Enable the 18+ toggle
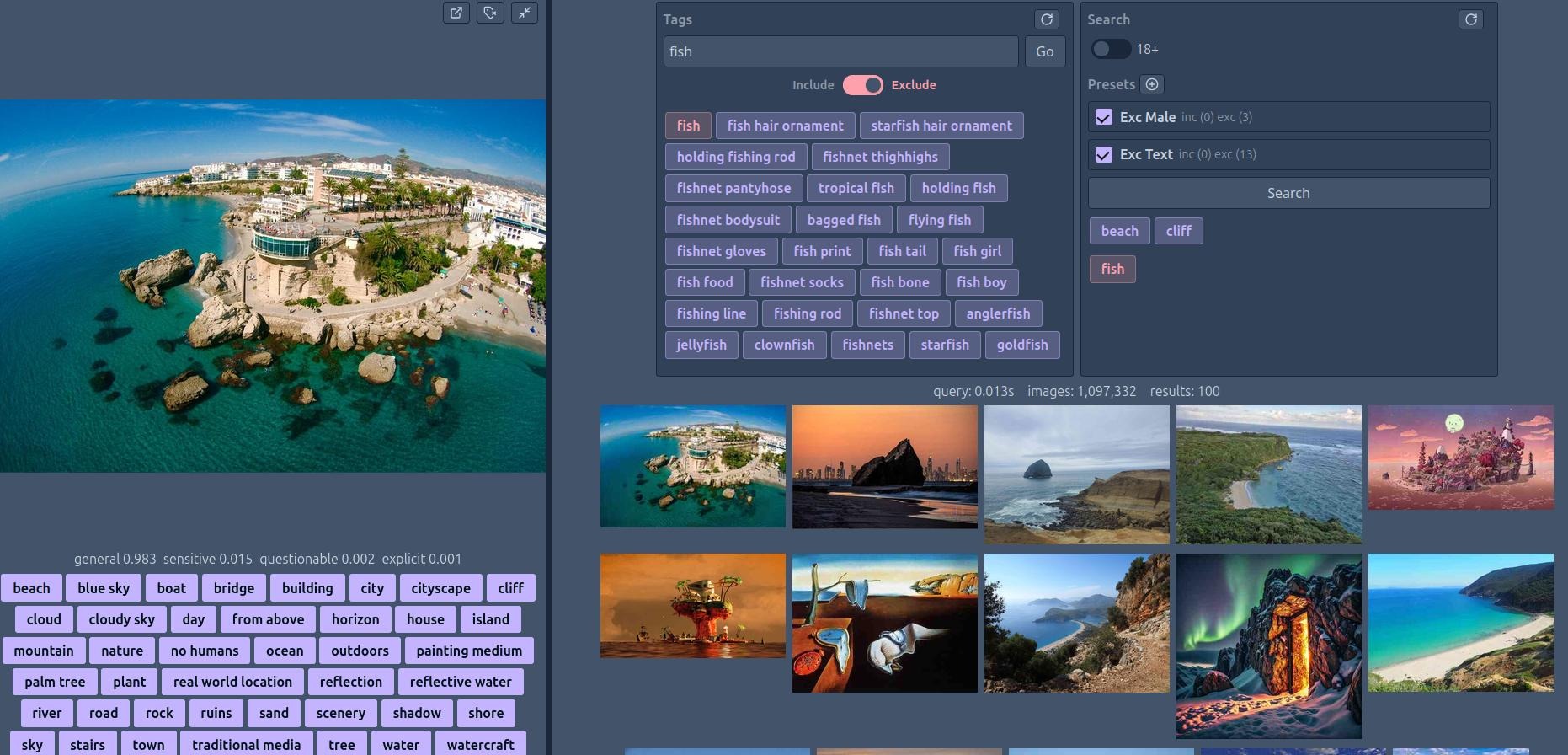 (x=1111, y=50)
